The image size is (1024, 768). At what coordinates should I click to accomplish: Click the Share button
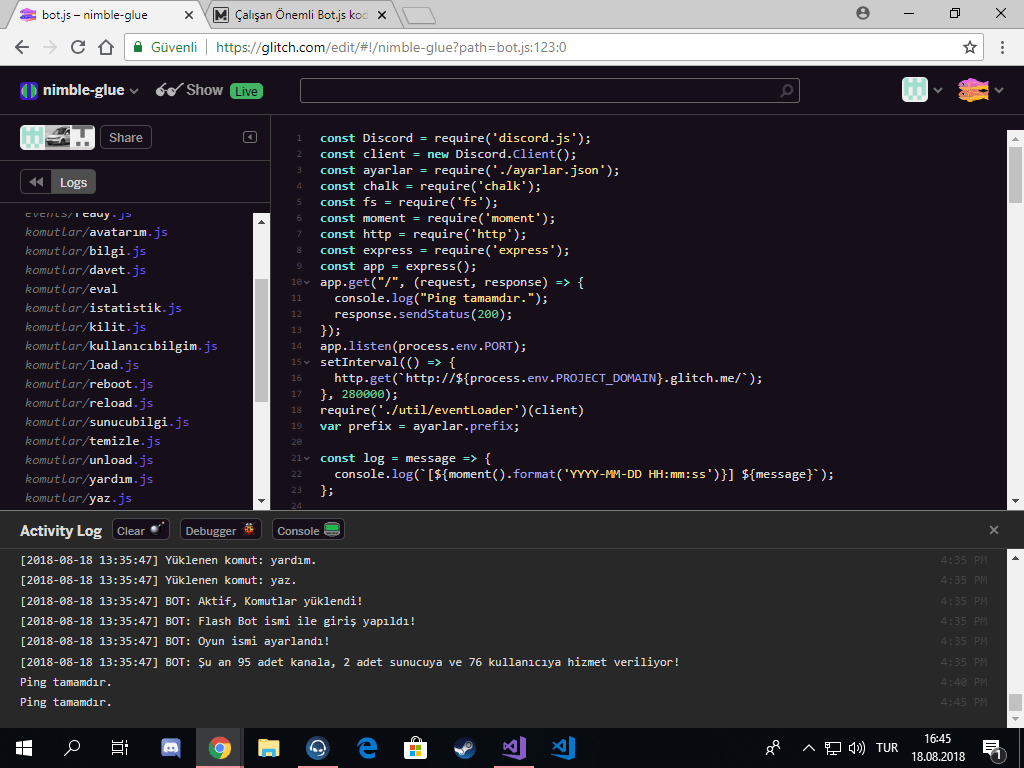[126, 138]
